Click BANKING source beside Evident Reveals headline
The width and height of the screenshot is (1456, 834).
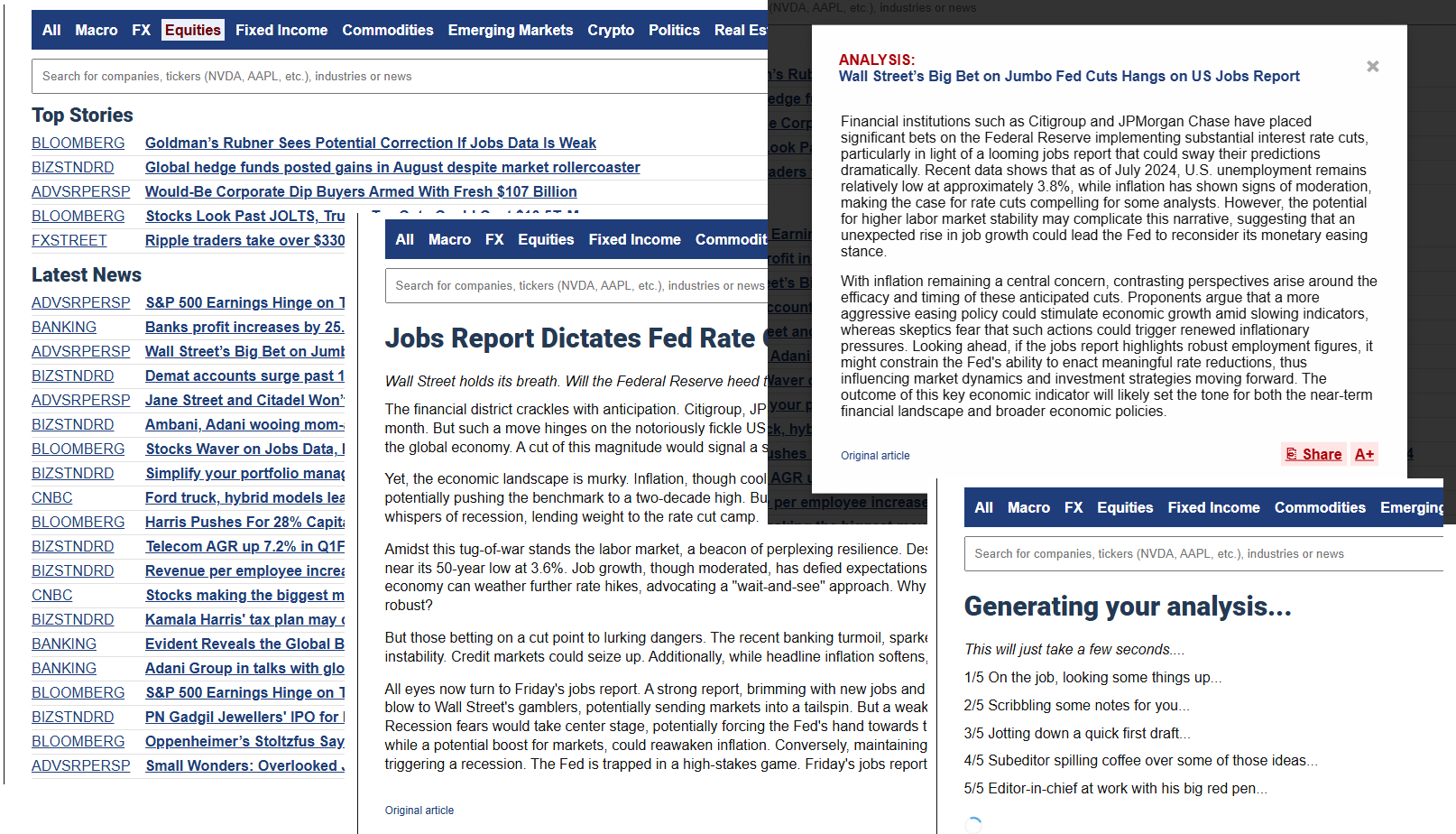pyautogui.click(x=63, y=644)
